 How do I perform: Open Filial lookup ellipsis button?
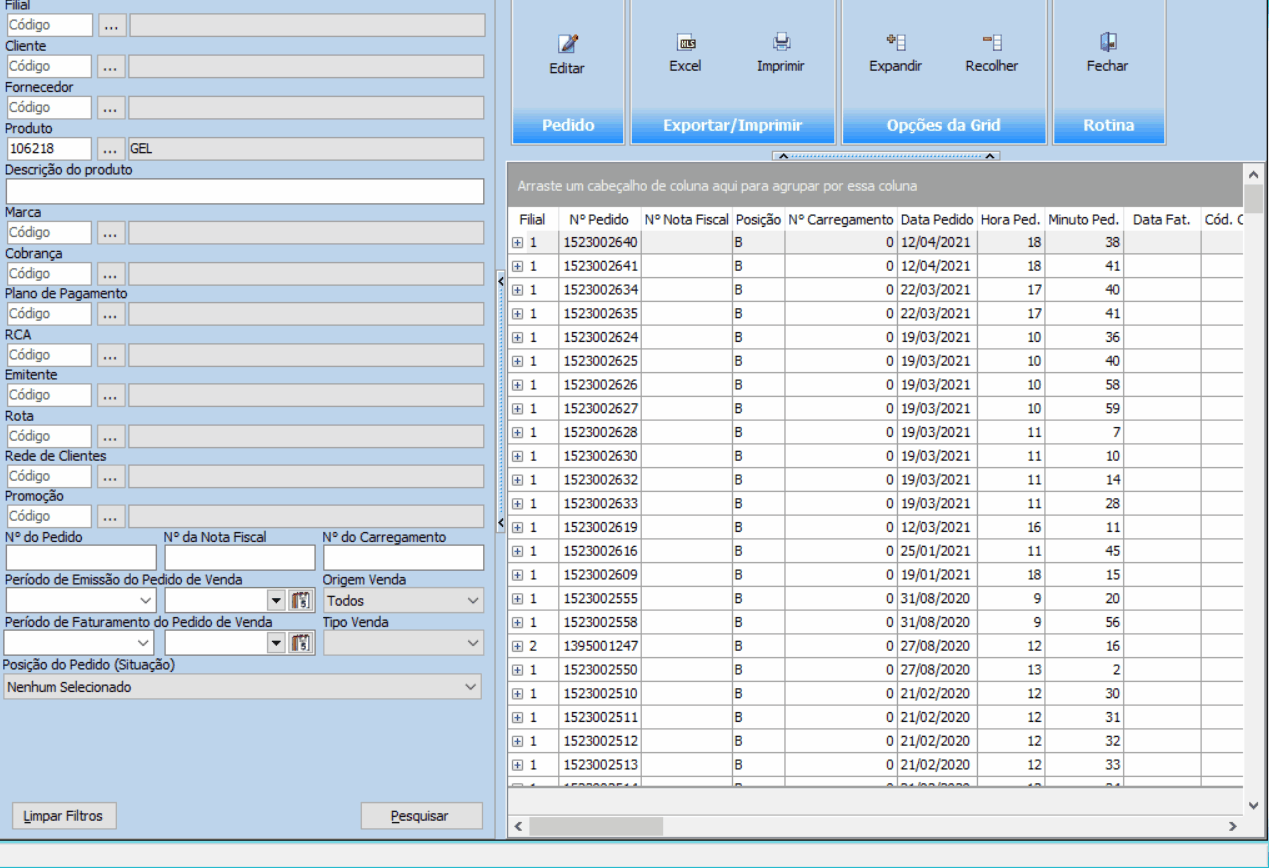111,25
